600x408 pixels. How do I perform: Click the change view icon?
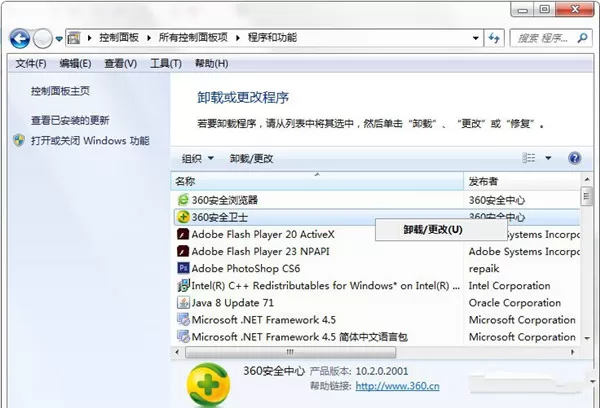coord(529,158)
